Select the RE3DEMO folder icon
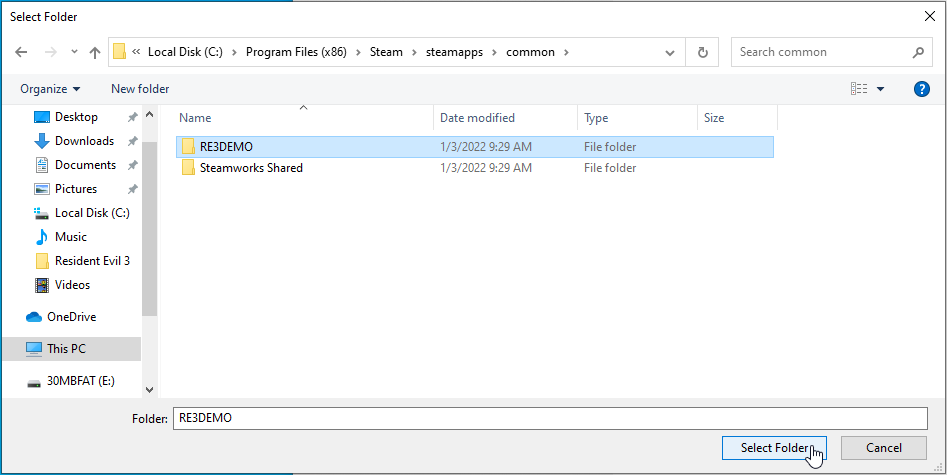 188,146
